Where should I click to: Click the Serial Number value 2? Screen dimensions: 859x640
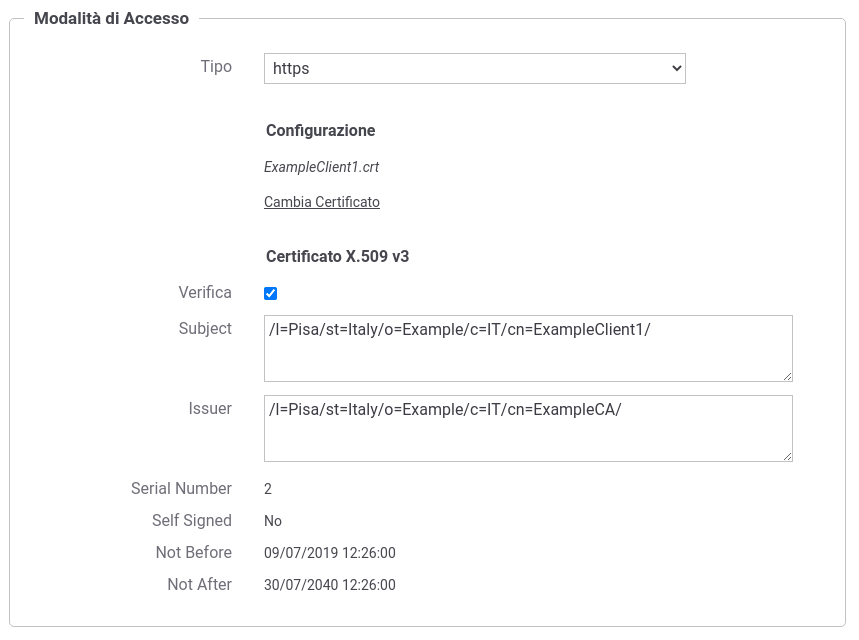tap(268, 489)
